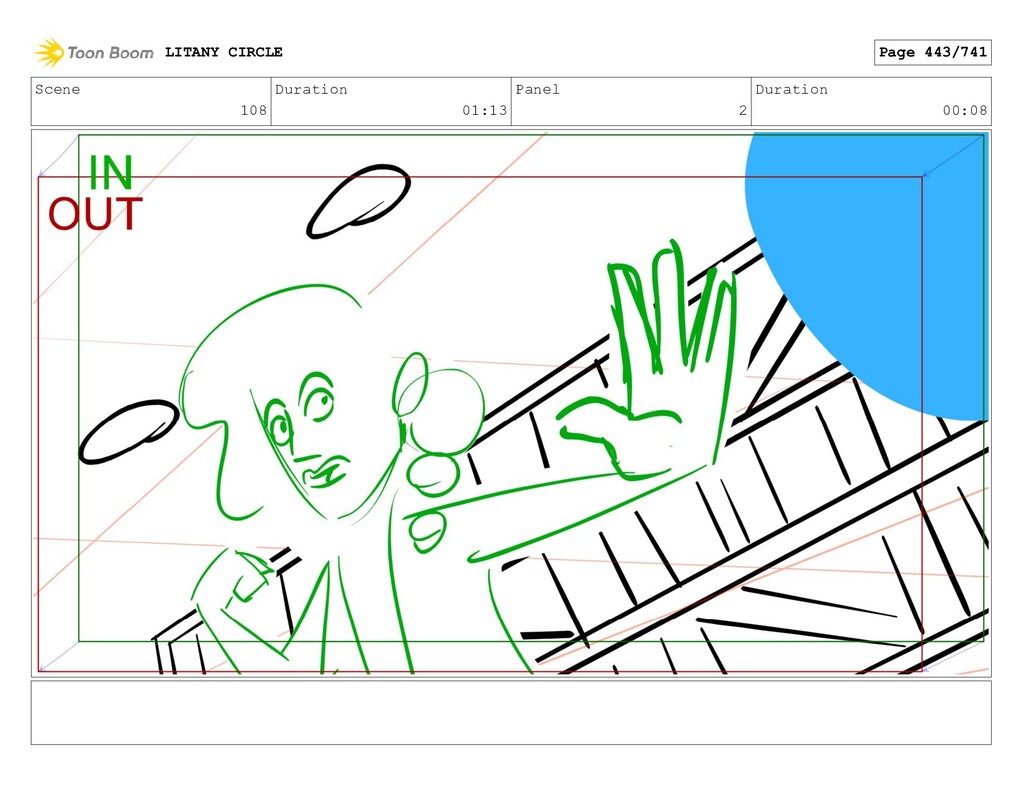
Task: Click the Toon Boom brand name text
Action: coord(110,53)
